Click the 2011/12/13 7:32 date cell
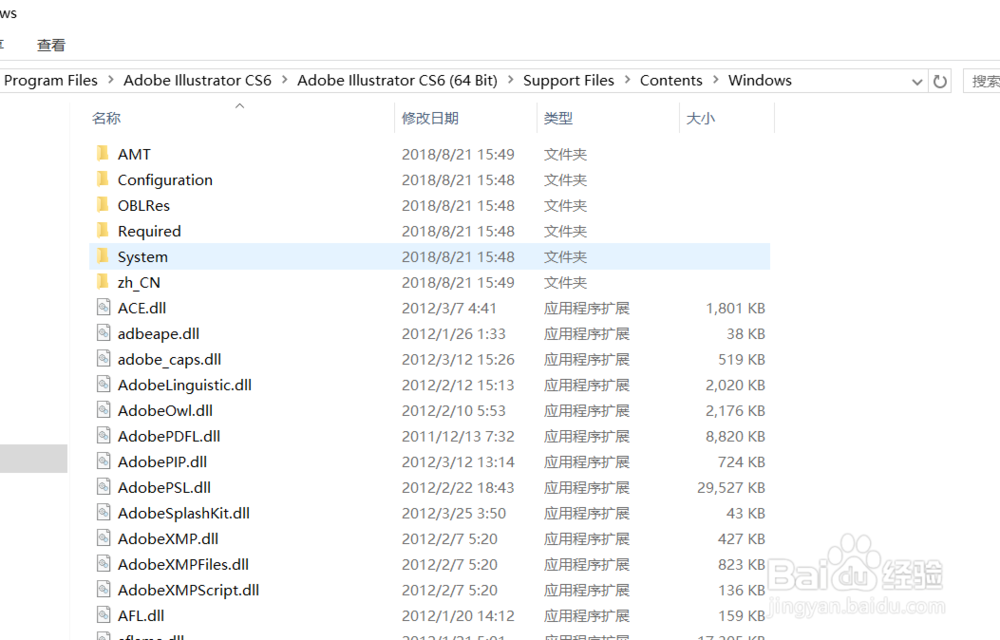 (458, 436)
